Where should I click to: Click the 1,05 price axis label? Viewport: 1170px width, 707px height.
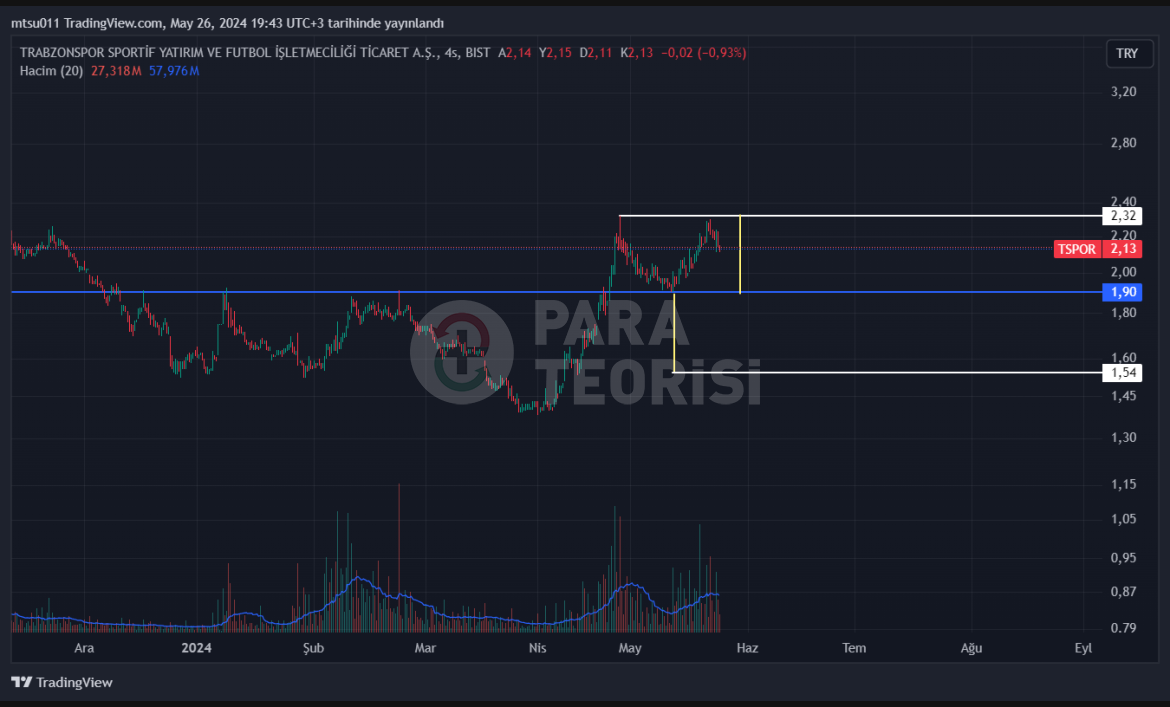tap(1123, 519)
